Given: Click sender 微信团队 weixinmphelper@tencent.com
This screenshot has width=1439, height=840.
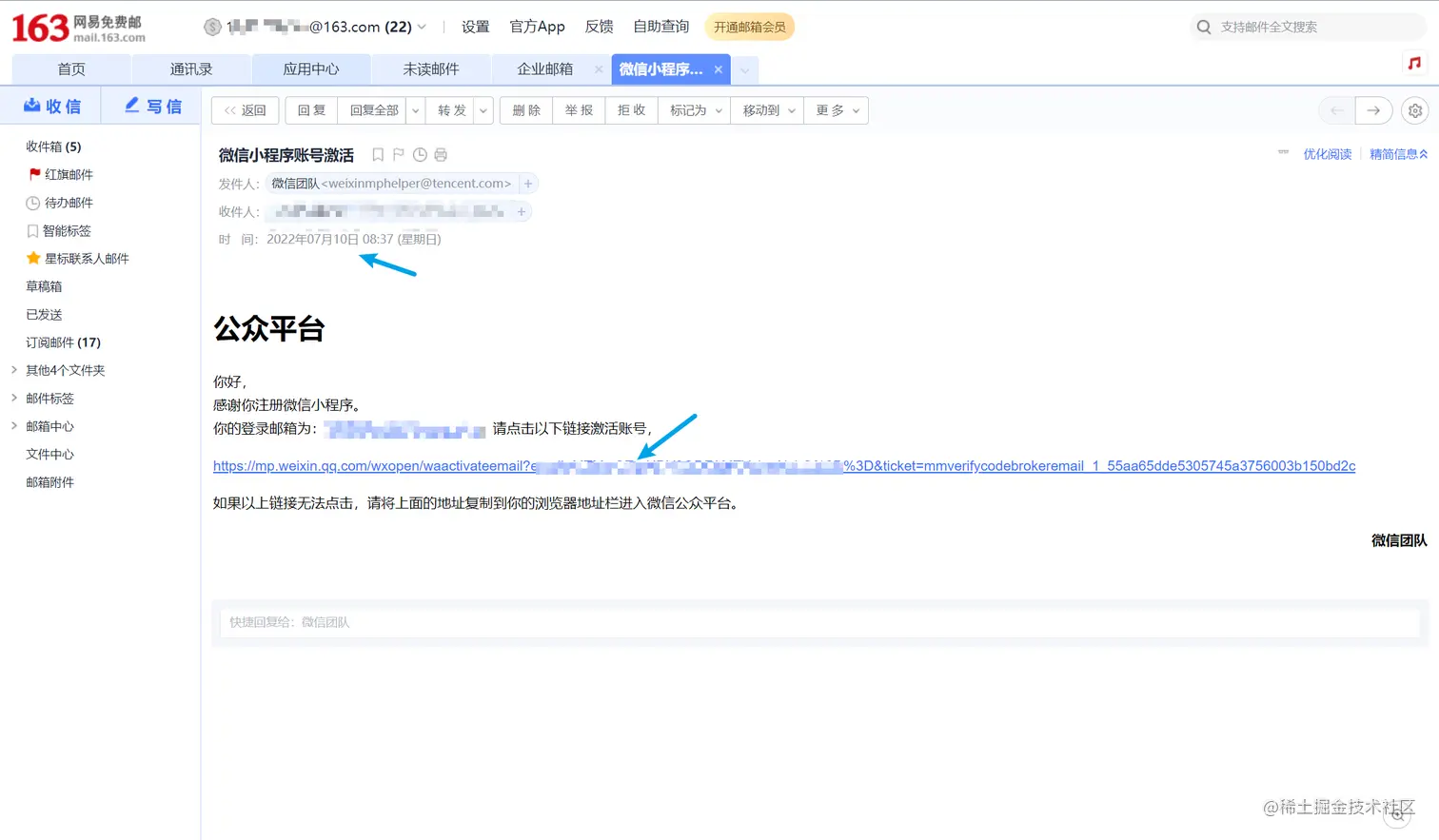Looking at the screenshot, I should [391, 184].
